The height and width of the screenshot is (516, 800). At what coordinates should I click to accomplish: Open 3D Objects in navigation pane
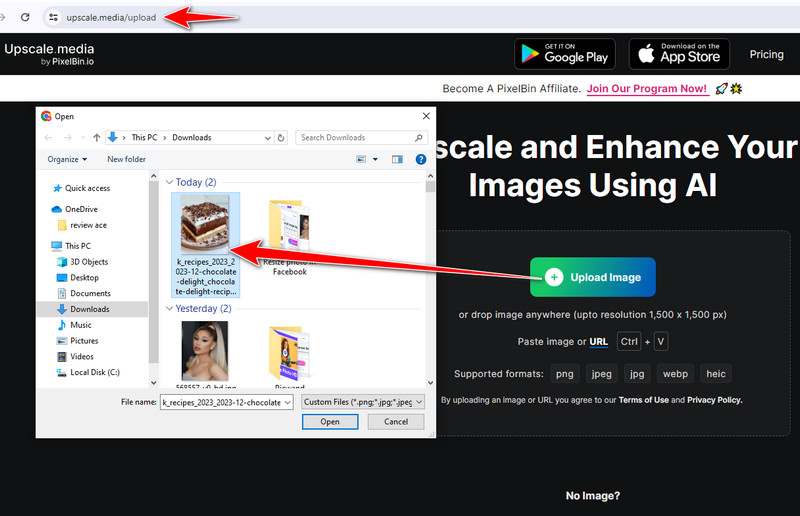pos(83,261)
